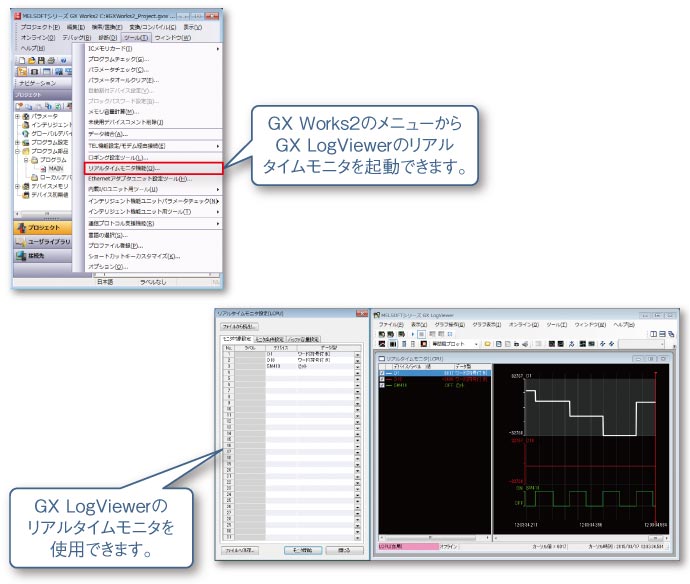Click the first graph icon in the LogViewer toolbar
Image resolution: width=690 pixels, height=584 pixels.
click(380, 344)
